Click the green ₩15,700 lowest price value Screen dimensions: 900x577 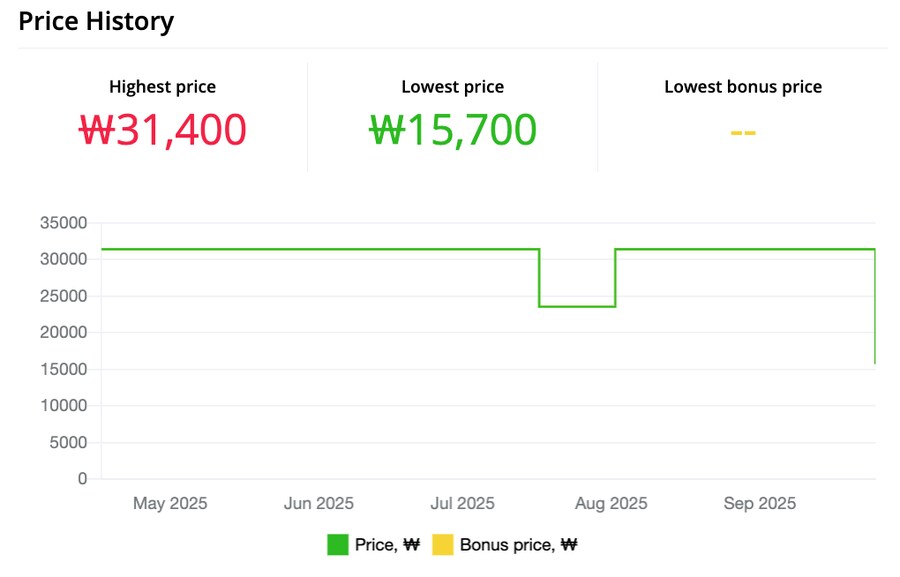(x=452, y=130)
